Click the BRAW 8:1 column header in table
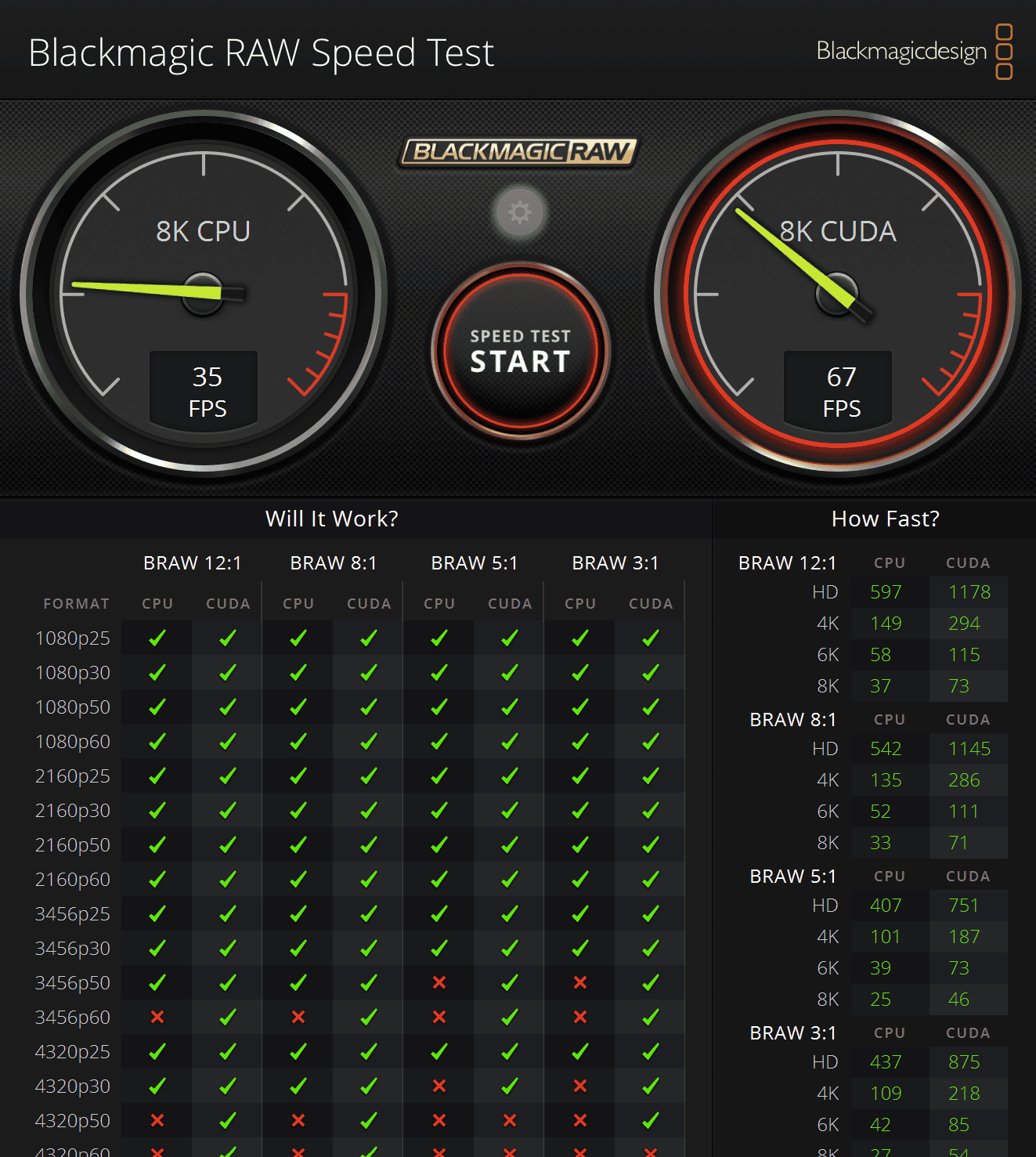 [x=334, y=563]
